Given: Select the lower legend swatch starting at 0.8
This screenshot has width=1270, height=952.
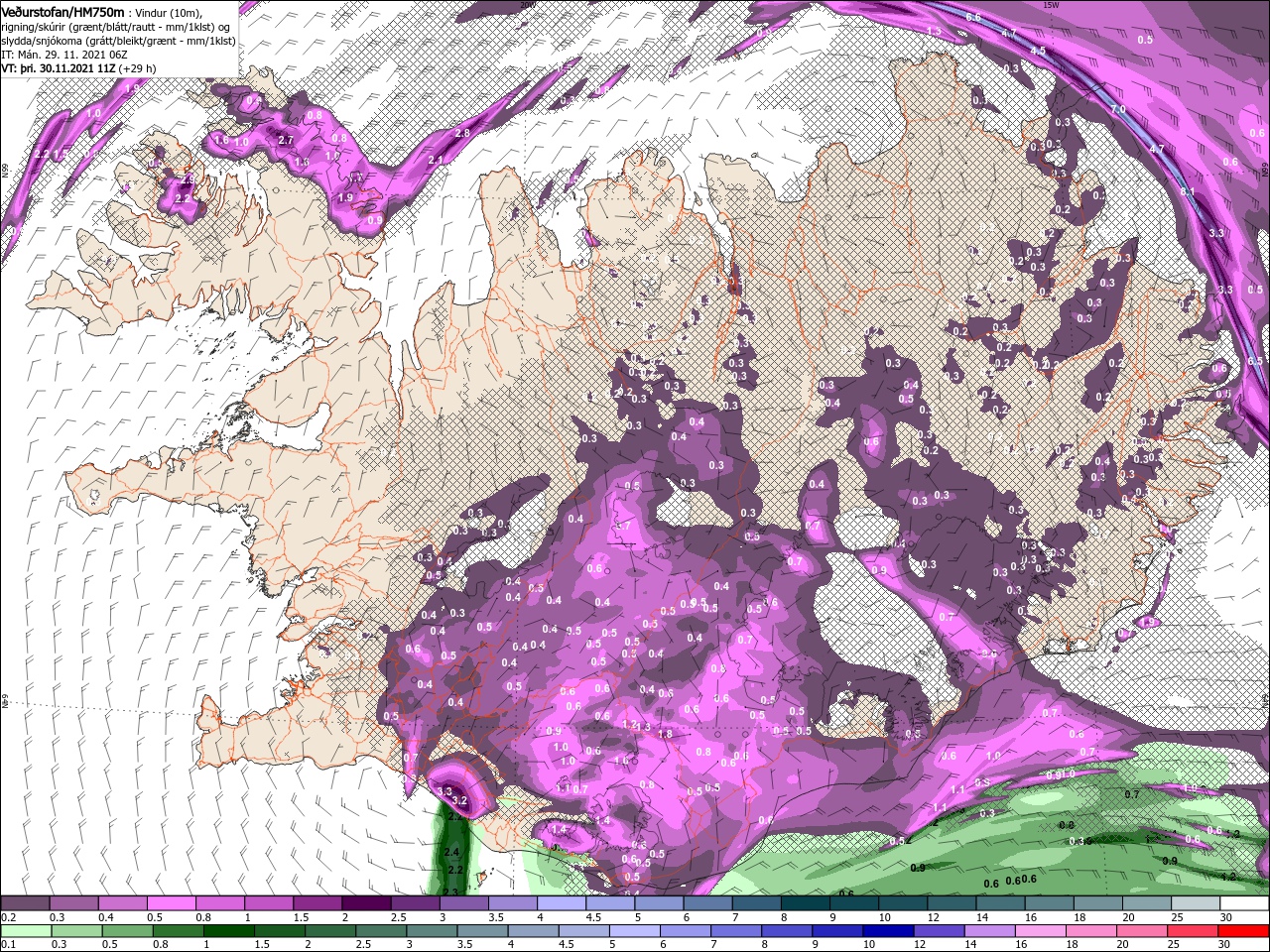Looking at the screenshot, I should 179,931.
